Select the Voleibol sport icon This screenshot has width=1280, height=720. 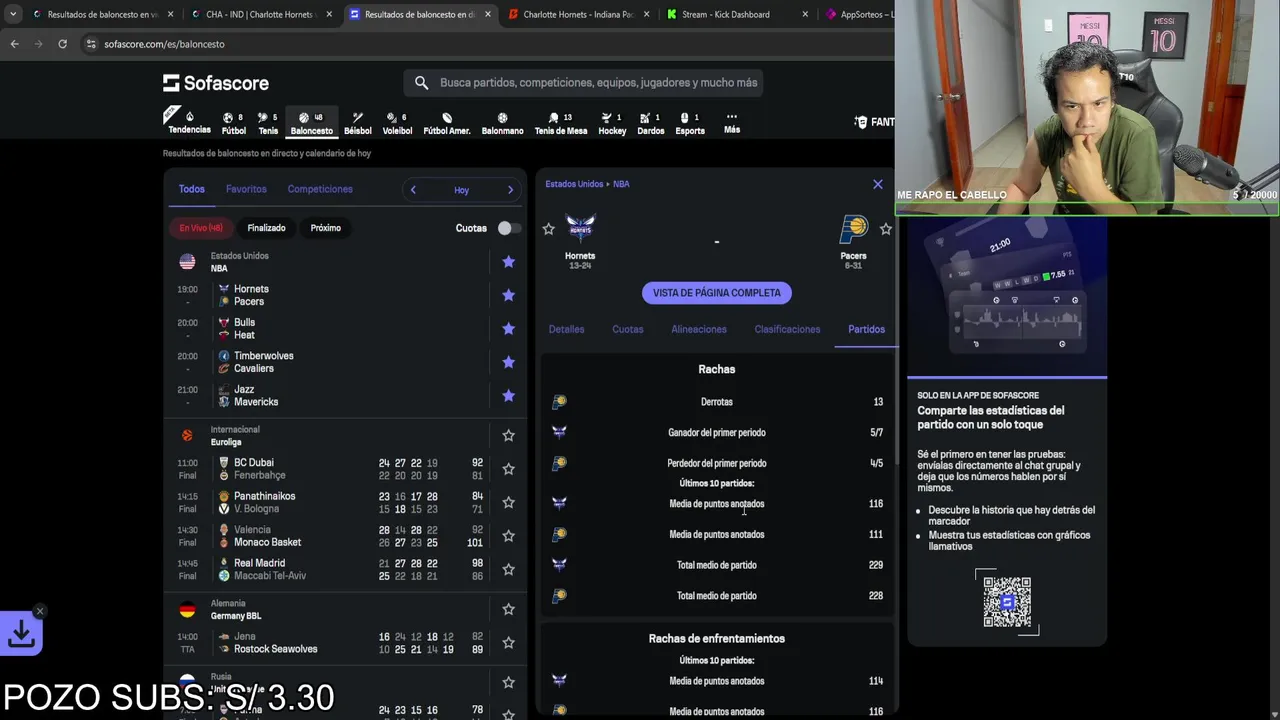point(397,123)
